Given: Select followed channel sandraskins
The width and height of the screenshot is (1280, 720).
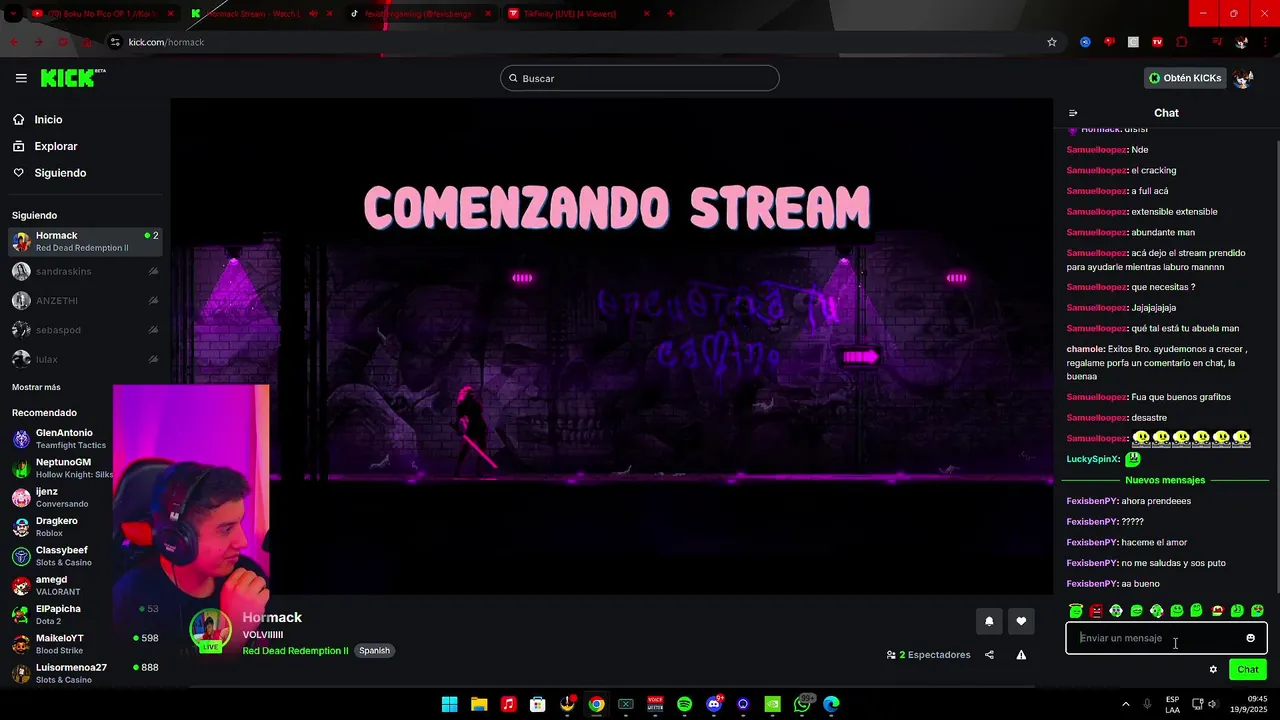Looking at the screenshot, I should [x=85, y=271].
